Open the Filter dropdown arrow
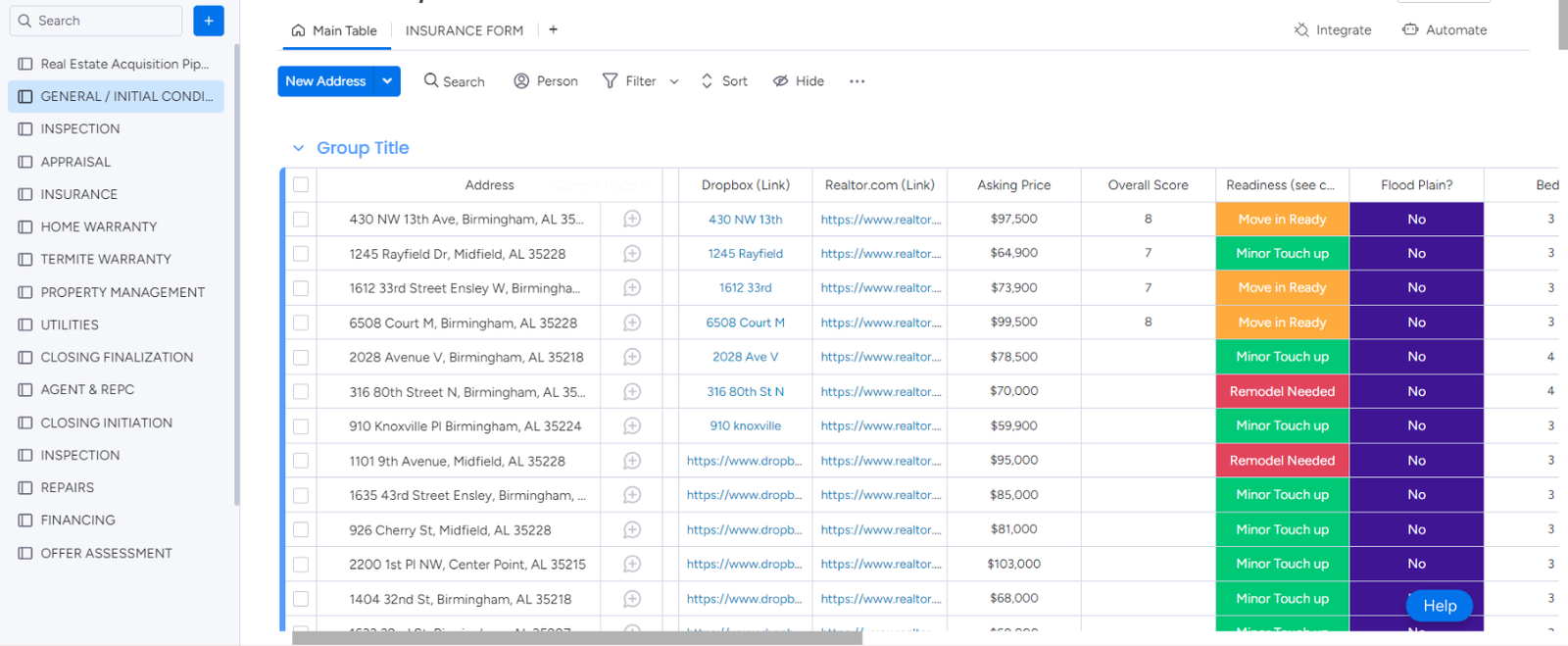 (674, 82)
